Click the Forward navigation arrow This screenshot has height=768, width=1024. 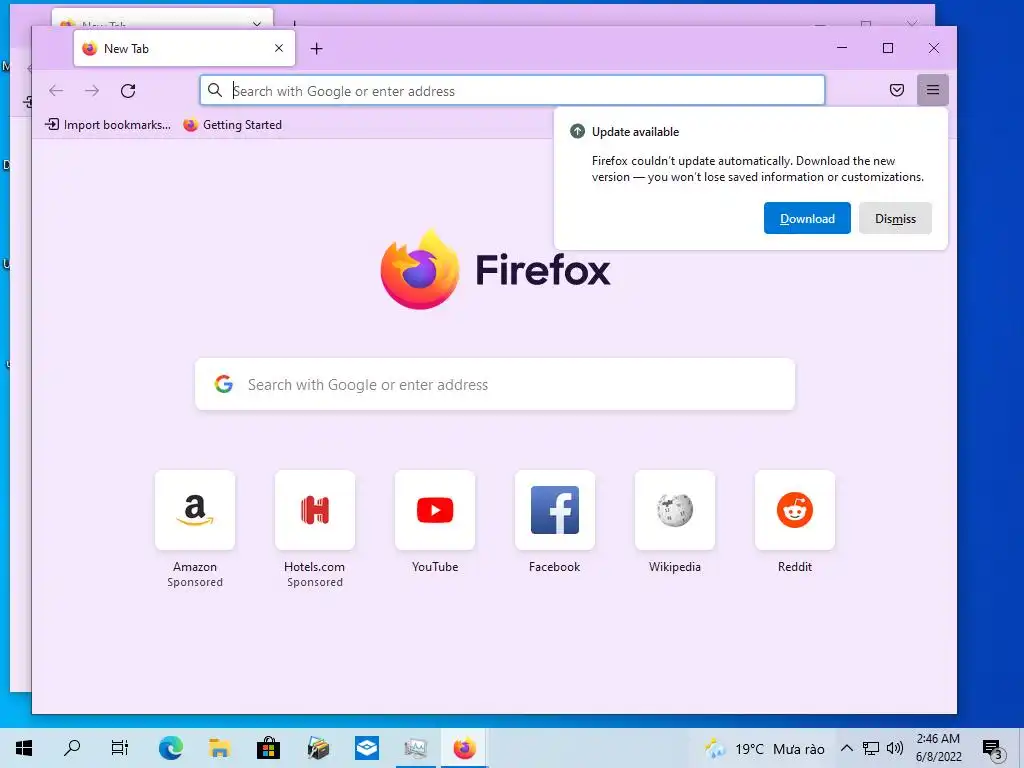coord(92,91)
